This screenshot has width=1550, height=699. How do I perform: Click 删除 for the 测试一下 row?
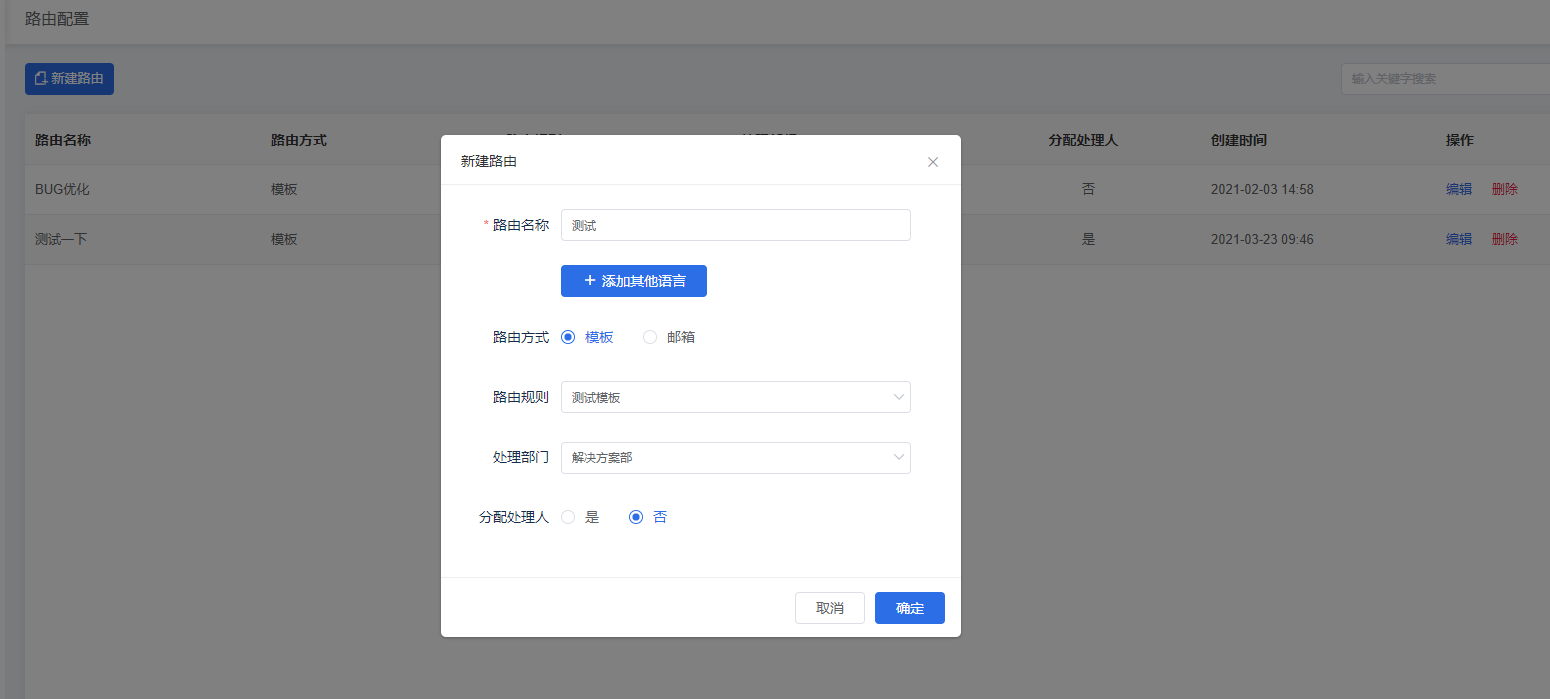(x=1505, y=239)
